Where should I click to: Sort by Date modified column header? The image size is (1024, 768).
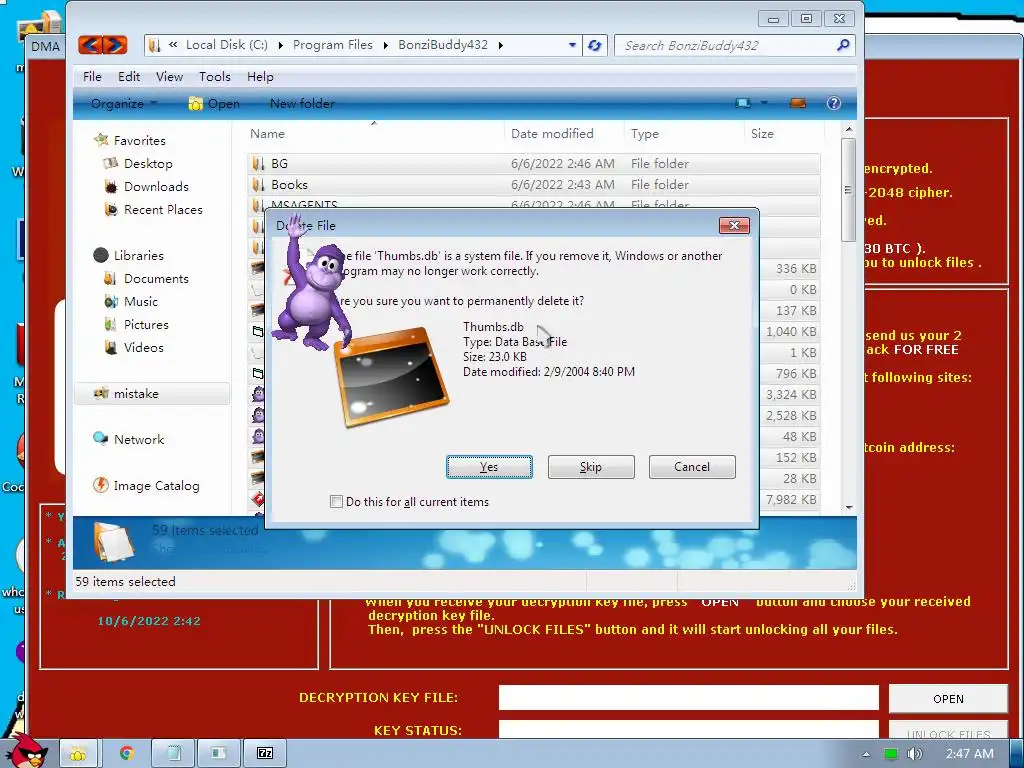click(564, 133)
